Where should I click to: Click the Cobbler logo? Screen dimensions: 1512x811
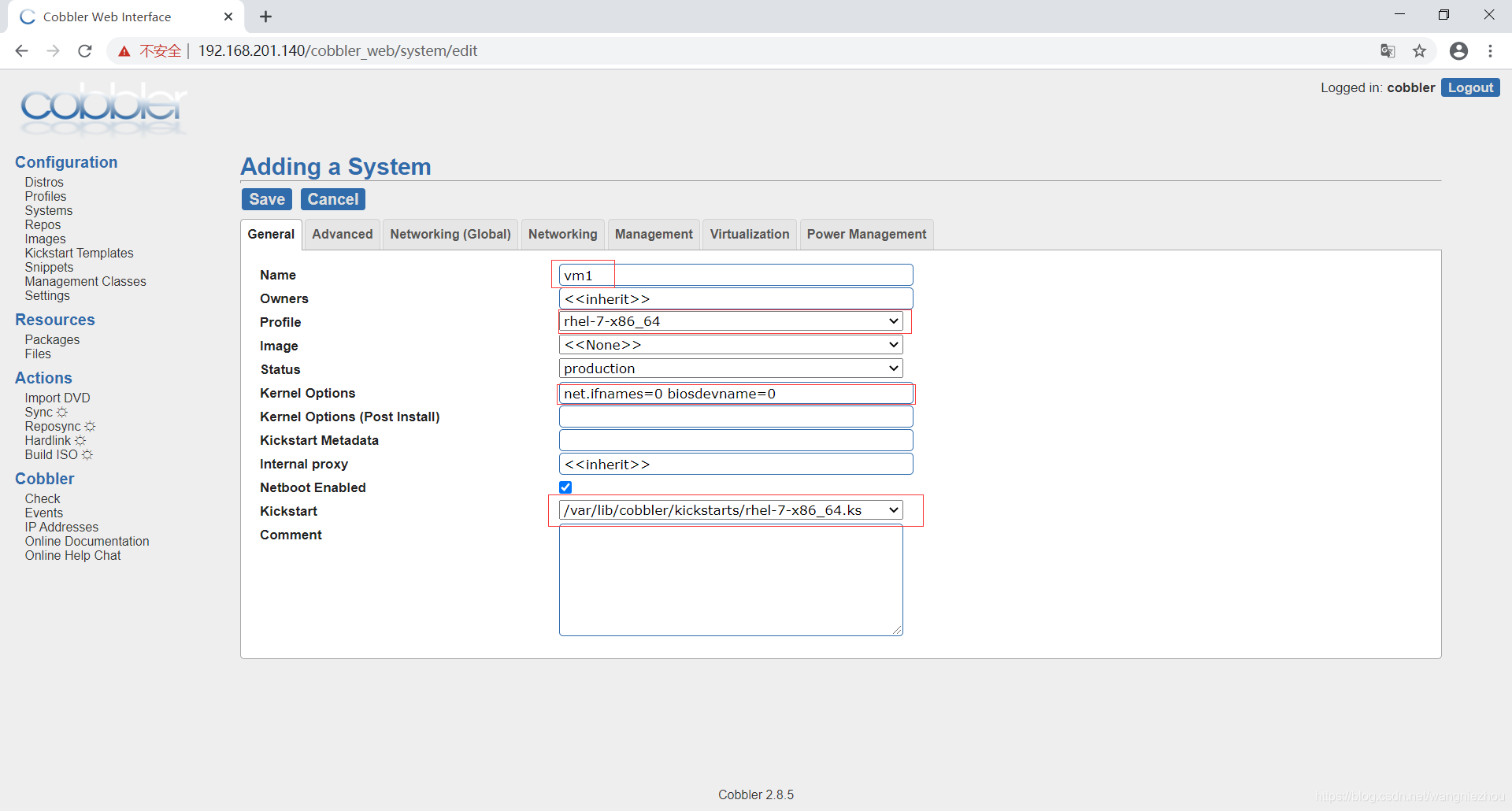click(103, 108)
